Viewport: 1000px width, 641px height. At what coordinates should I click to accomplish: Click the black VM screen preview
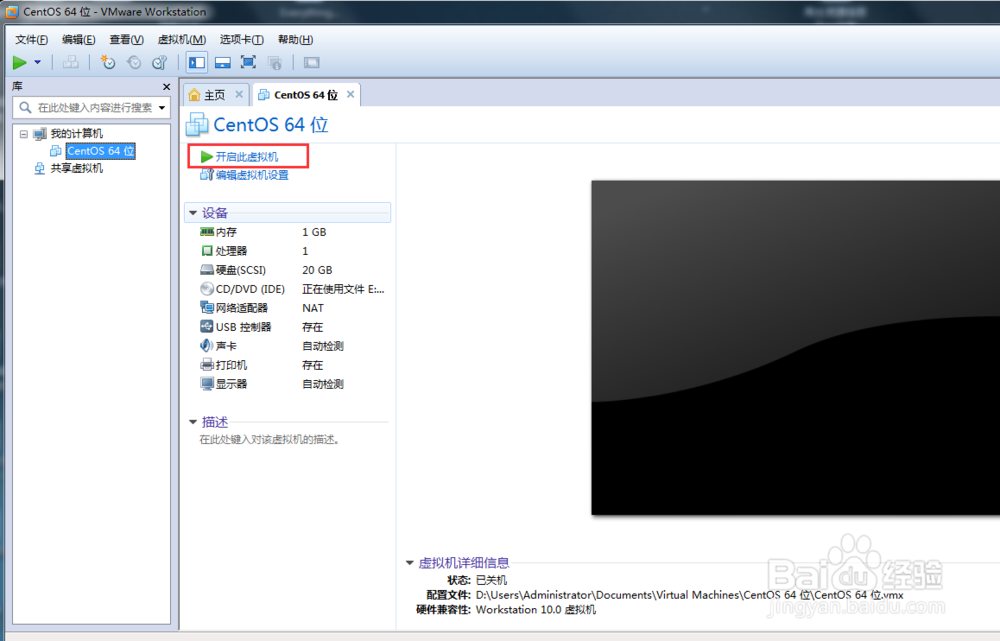[x=795, y=348]
